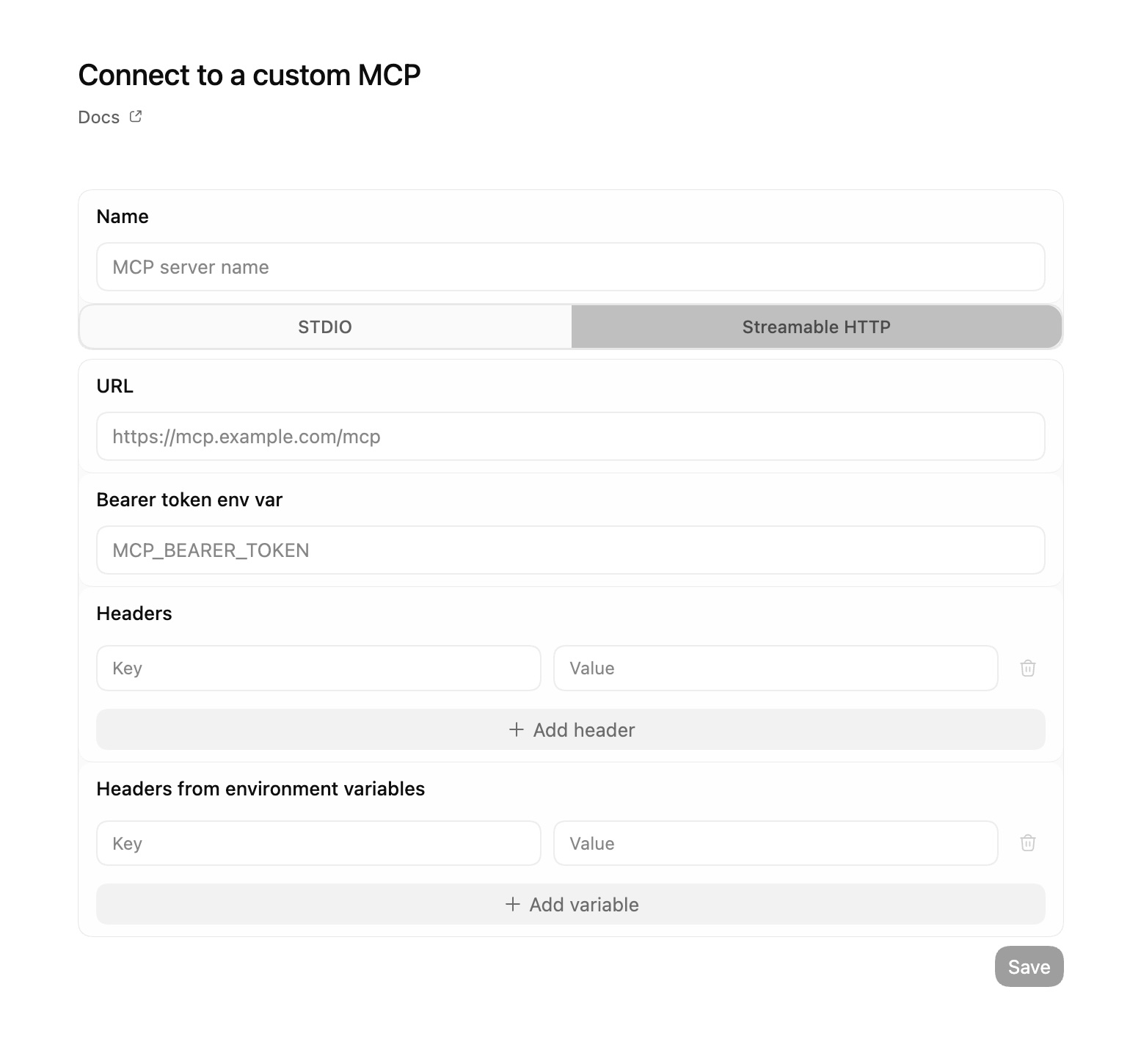Click the Key field under environment variables

pos(318,842)
